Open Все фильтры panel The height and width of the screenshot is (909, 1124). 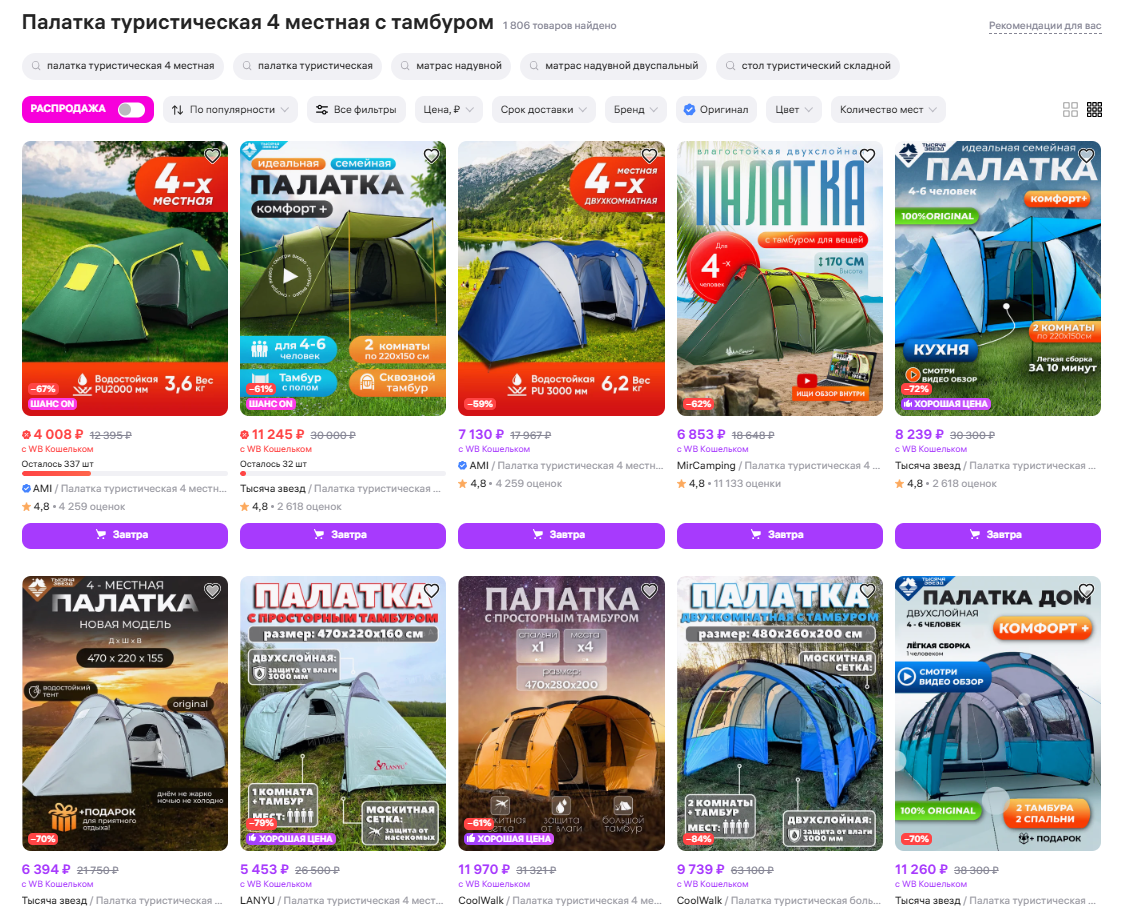(x=356, y=110)
